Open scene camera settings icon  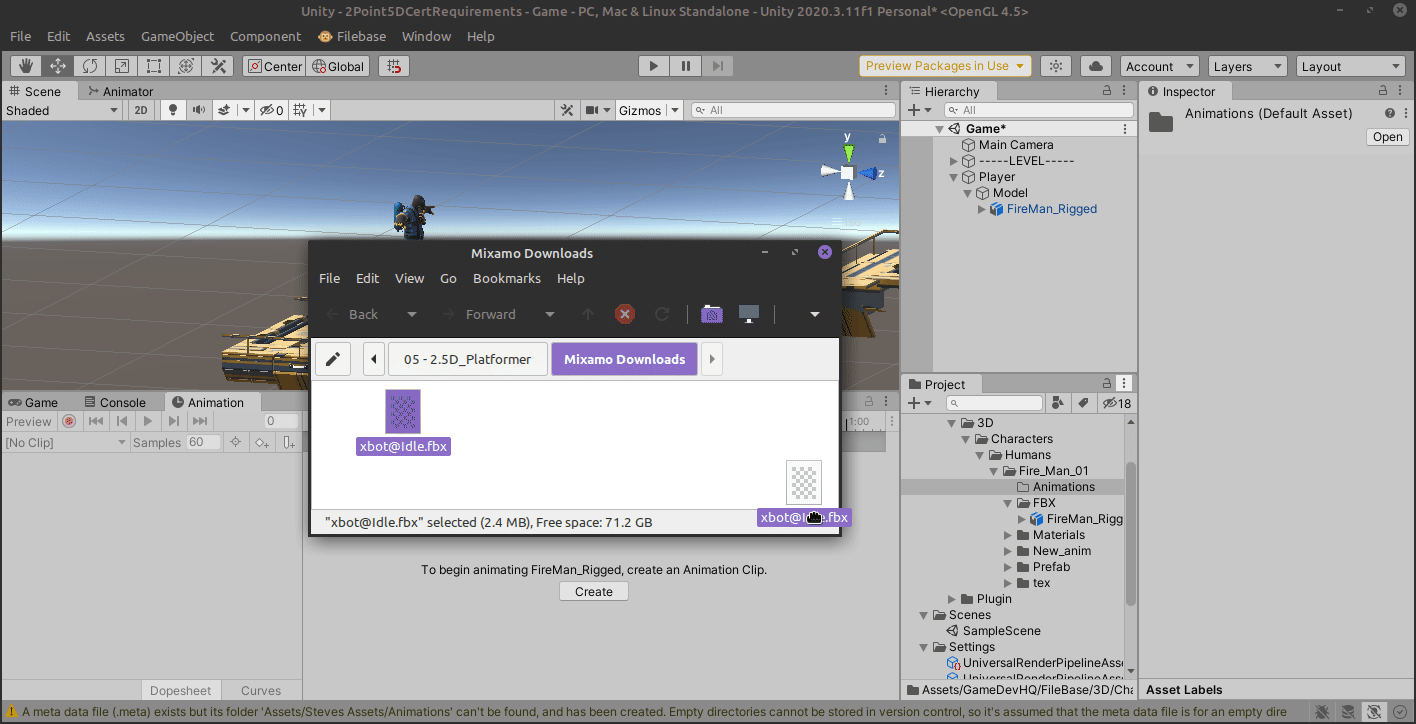pos(597,110)
